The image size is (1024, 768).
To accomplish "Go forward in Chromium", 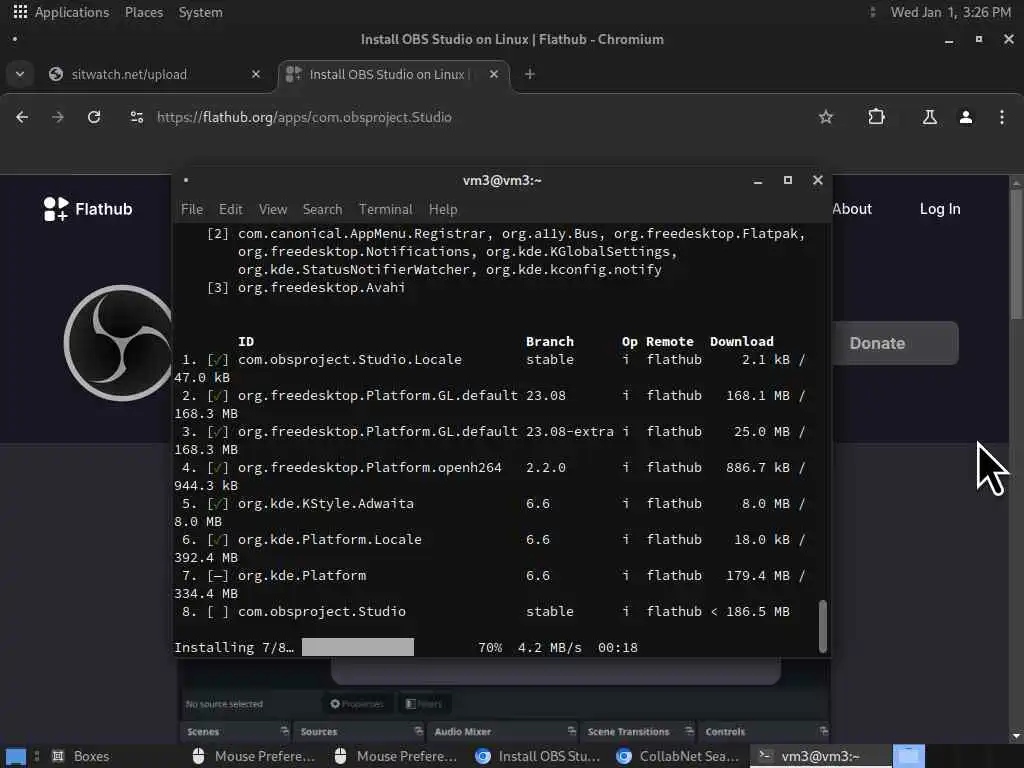I will [58, 117].
